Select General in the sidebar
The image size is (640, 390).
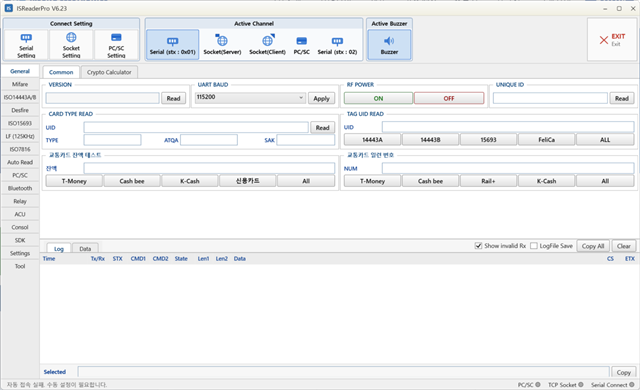coord(20,71)
